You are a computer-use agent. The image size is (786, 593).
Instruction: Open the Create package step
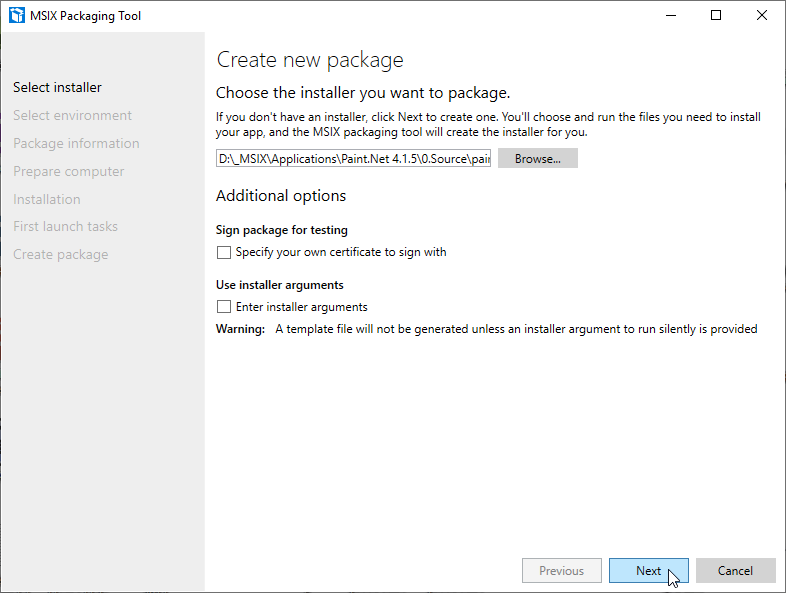coord(60,255)
